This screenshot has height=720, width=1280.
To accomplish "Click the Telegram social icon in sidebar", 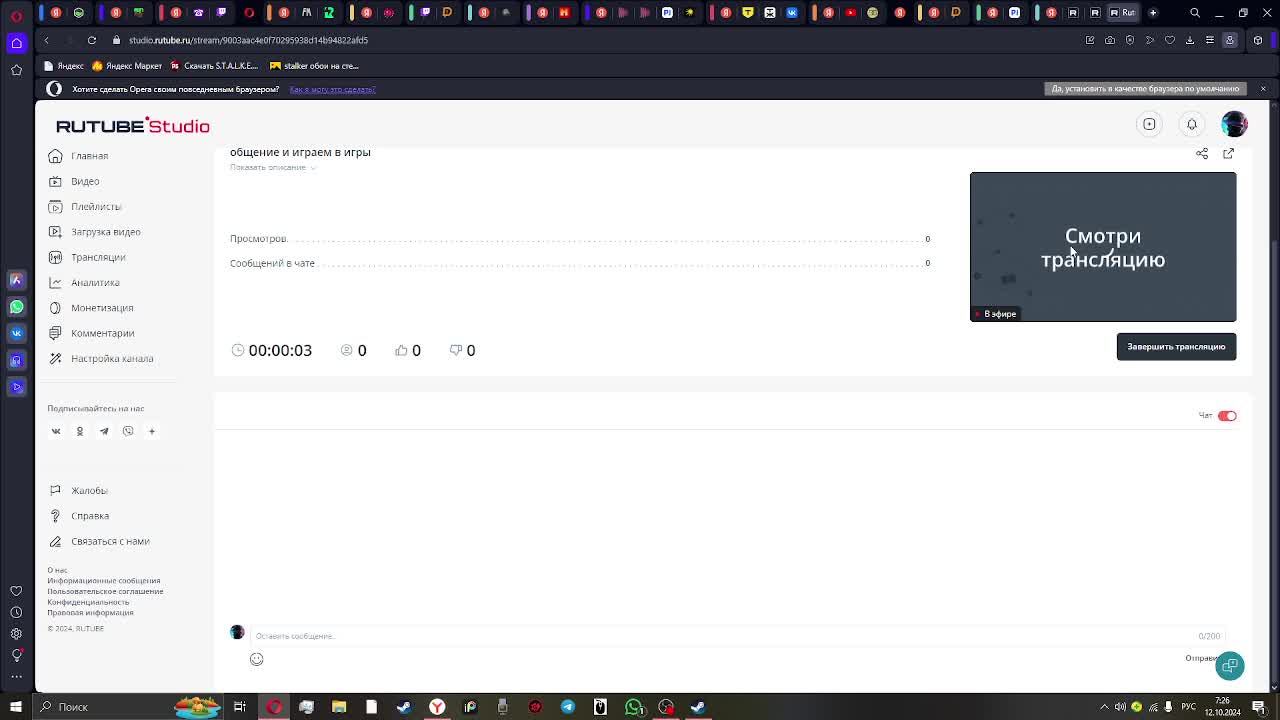I will click(x=104, y=431).
